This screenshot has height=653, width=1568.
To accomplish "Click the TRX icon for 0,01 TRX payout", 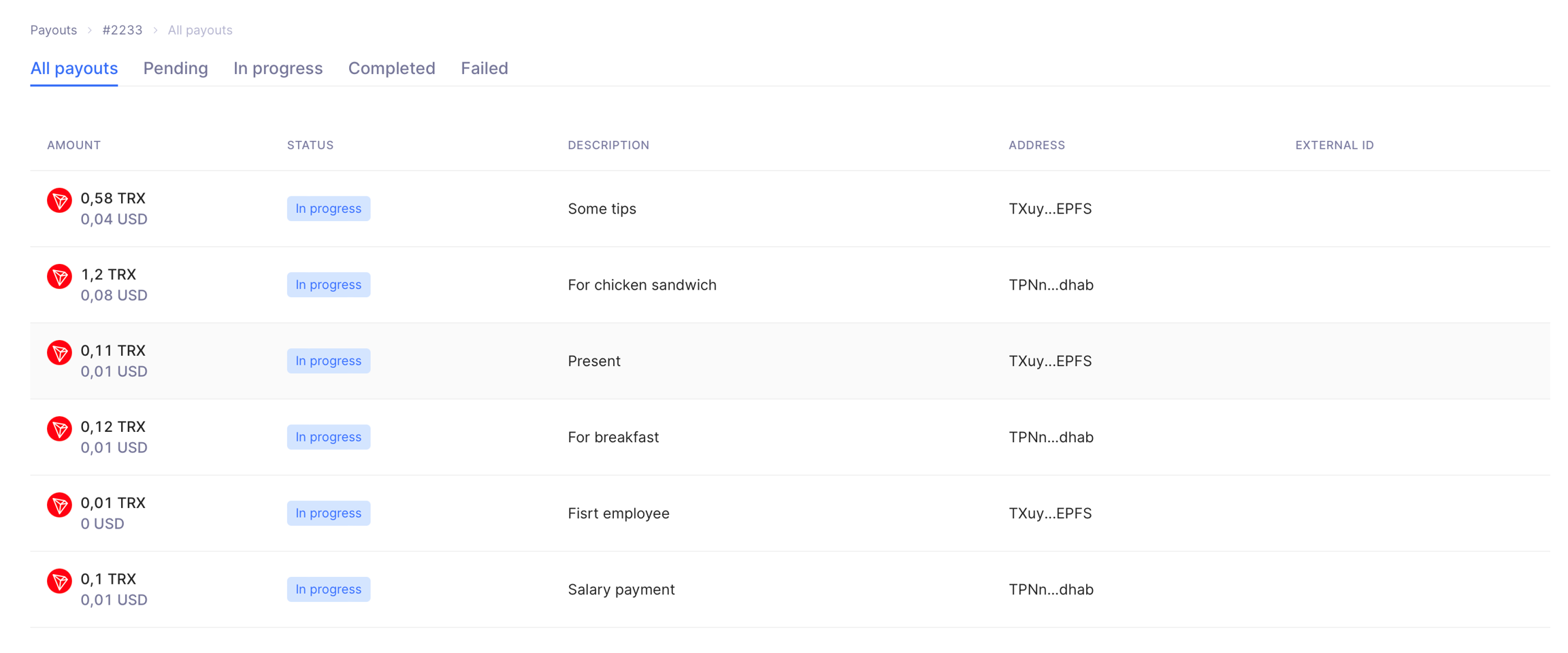I will 59,505.
